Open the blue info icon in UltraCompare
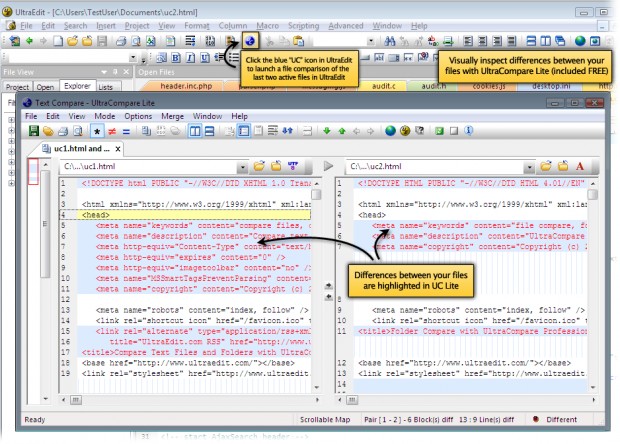Image resolution: width=620 pixels, height=444 pixels. point(469,130)
